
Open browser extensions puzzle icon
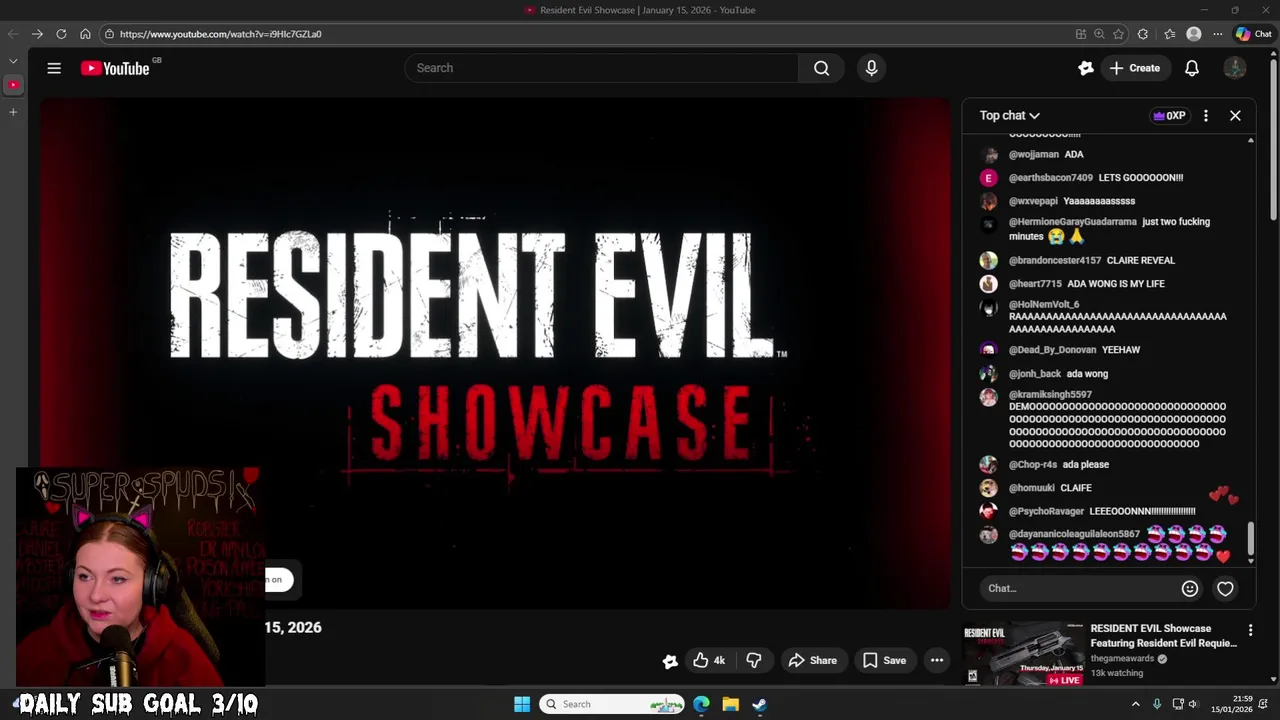1143,34
